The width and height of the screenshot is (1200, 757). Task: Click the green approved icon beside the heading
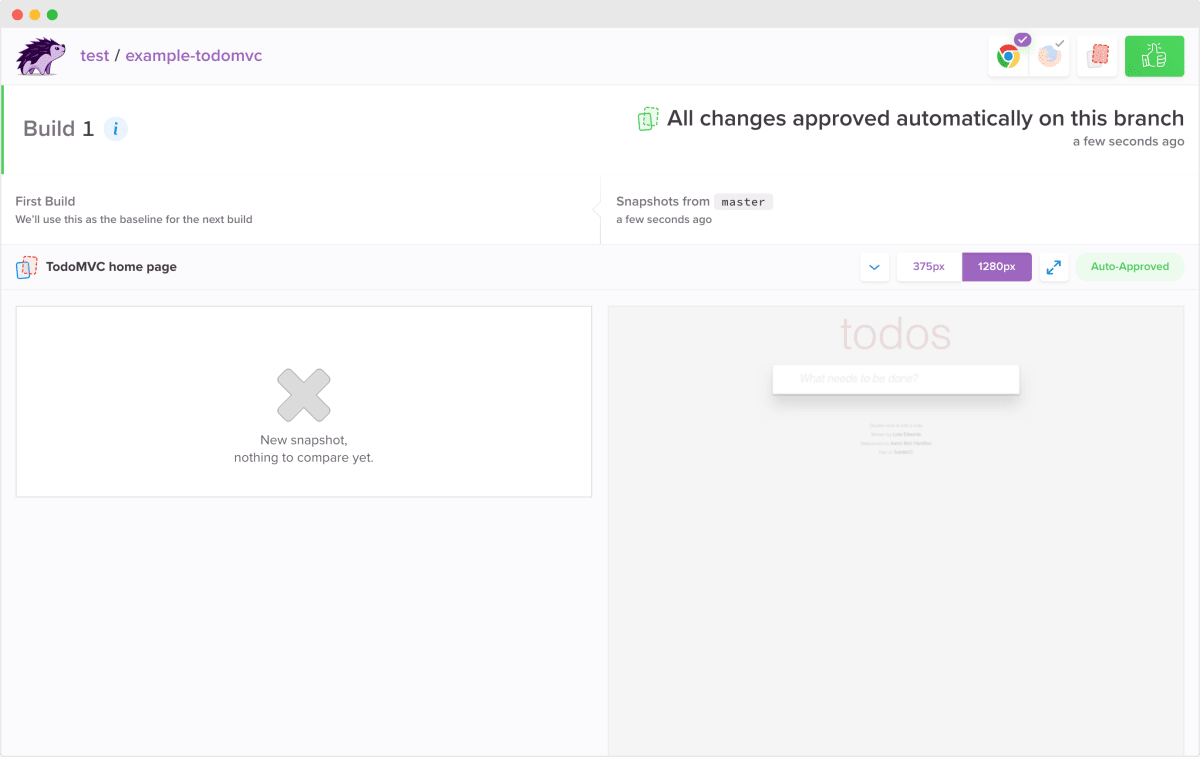pos(648,119)
